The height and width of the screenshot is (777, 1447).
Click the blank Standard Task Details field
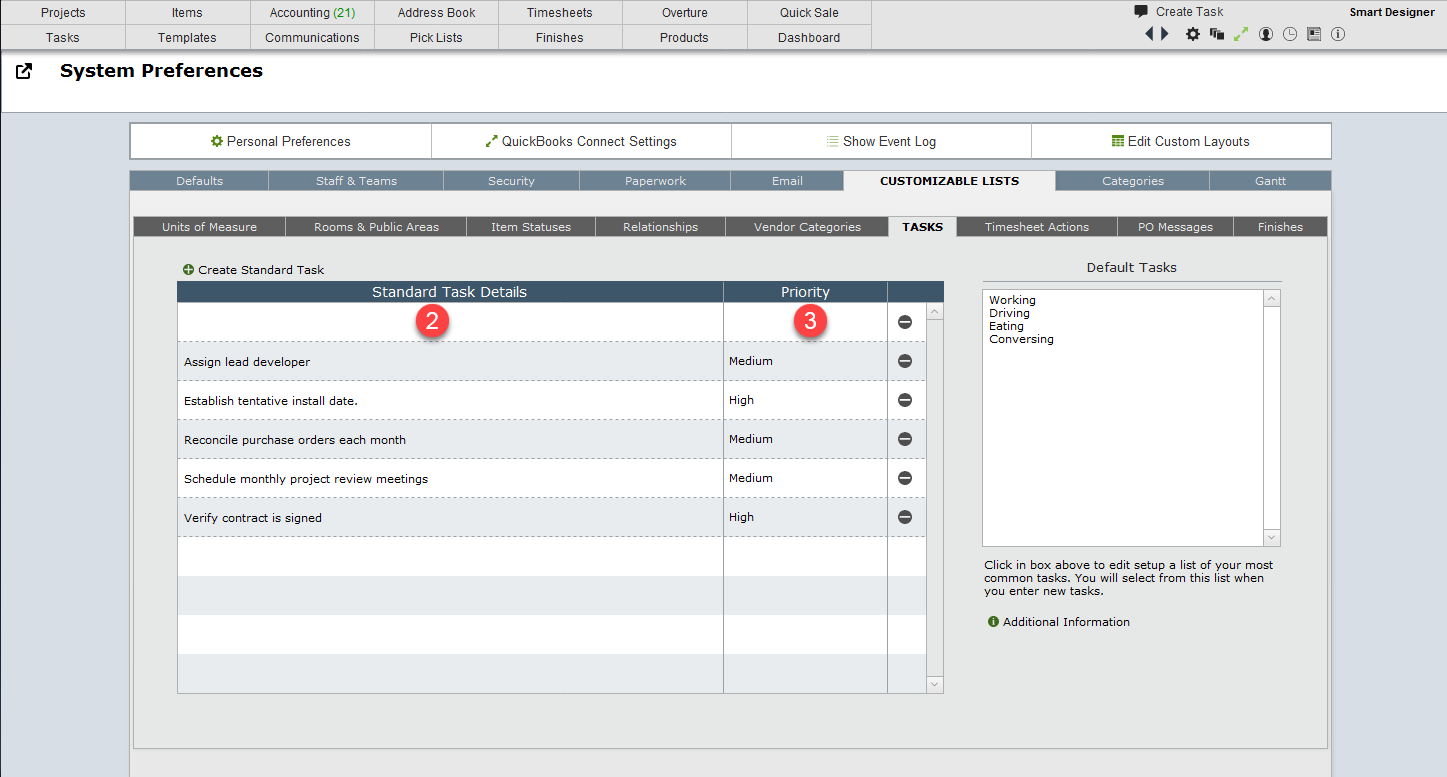coord(450,322)
